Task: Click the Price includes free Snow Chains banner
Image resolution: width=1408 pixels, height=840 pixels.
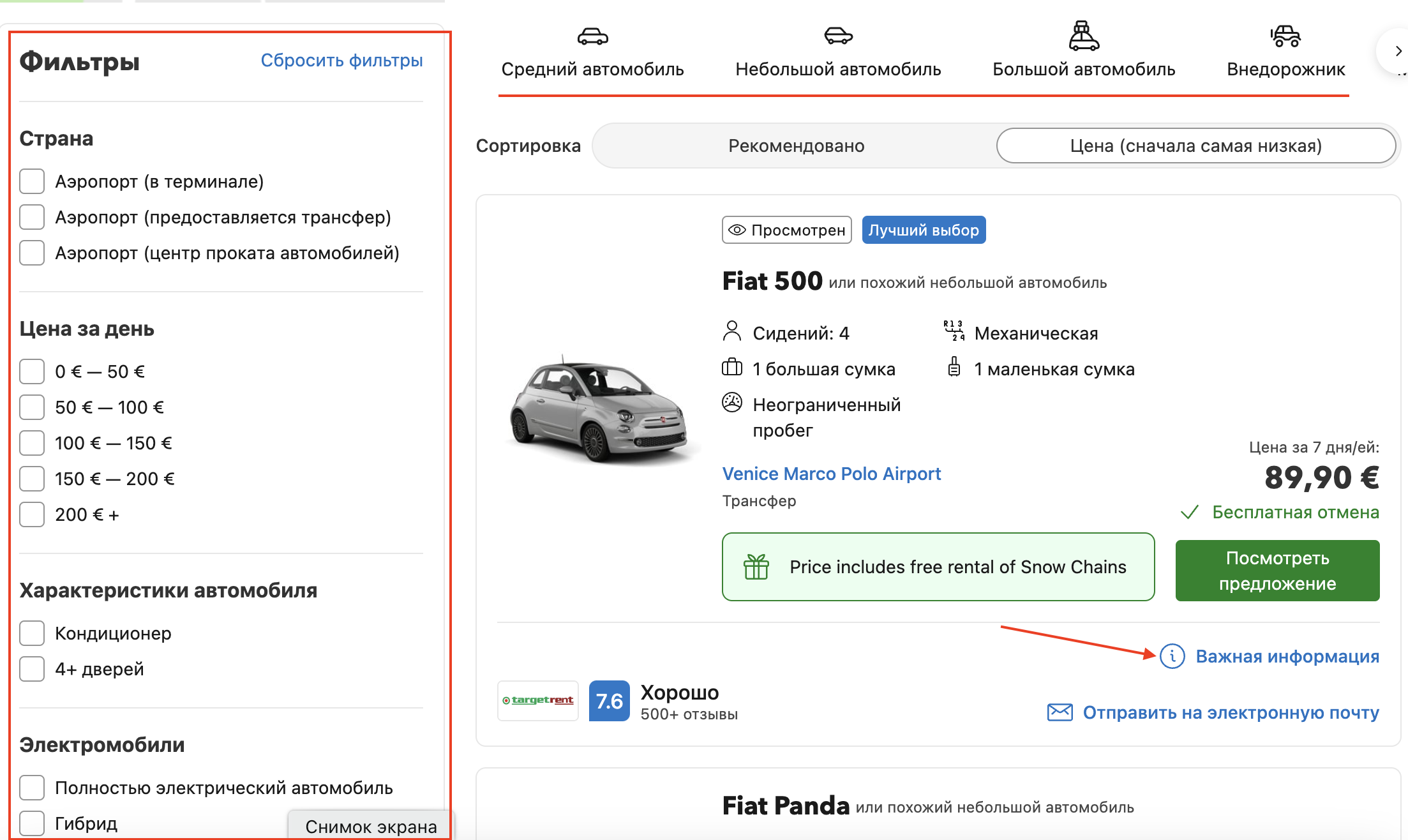Action: pyautogui.click(x=938, y=567)
